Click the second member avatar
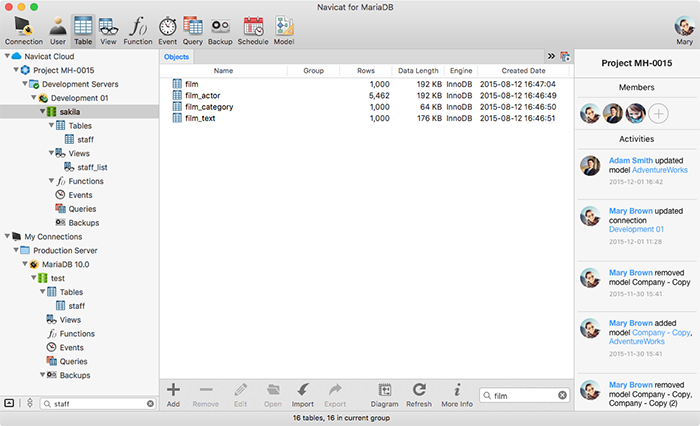The width and height of the screenshot is (700, 426). [612, 113]
